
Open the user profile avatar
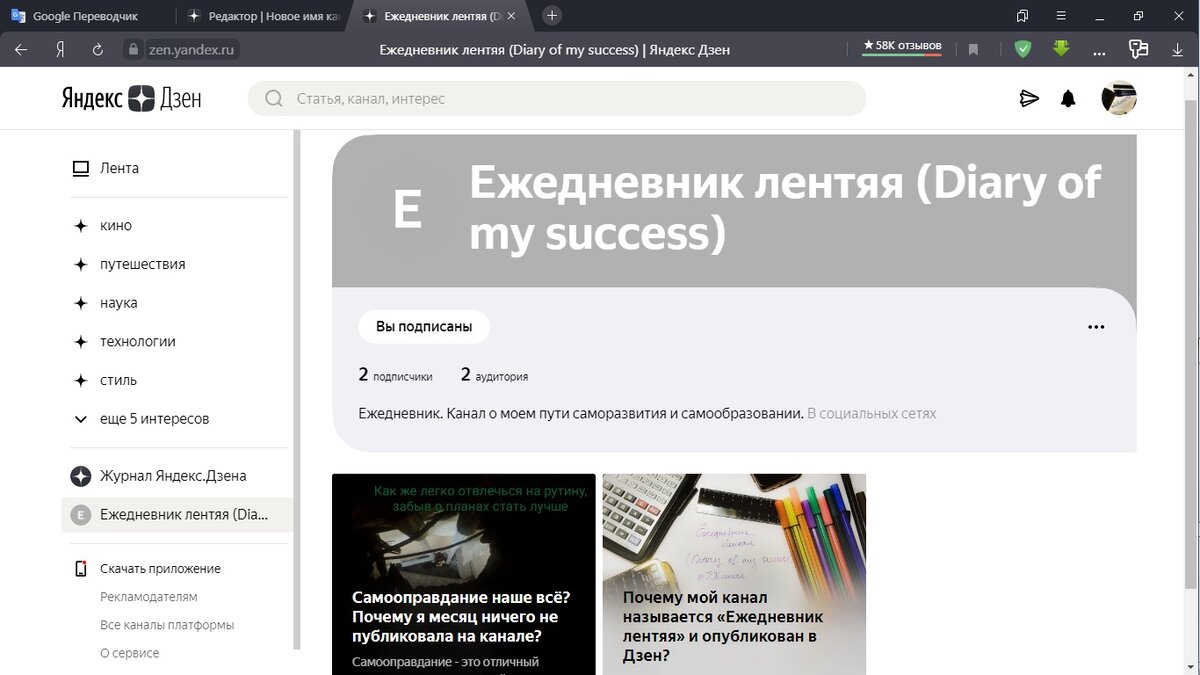(1119, 98)
